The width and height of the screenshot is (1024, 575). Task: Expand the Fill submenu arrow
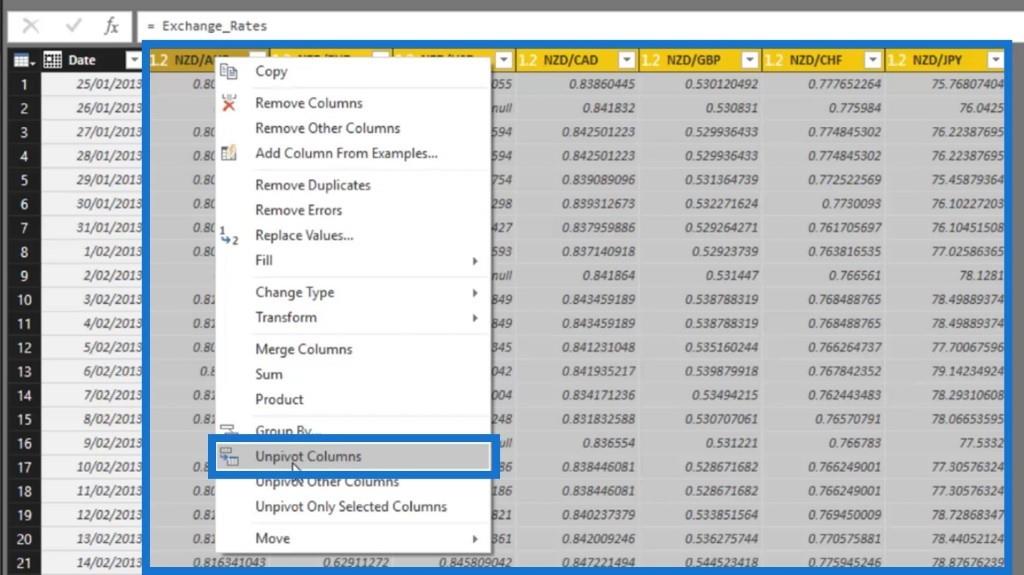point(475,261)
